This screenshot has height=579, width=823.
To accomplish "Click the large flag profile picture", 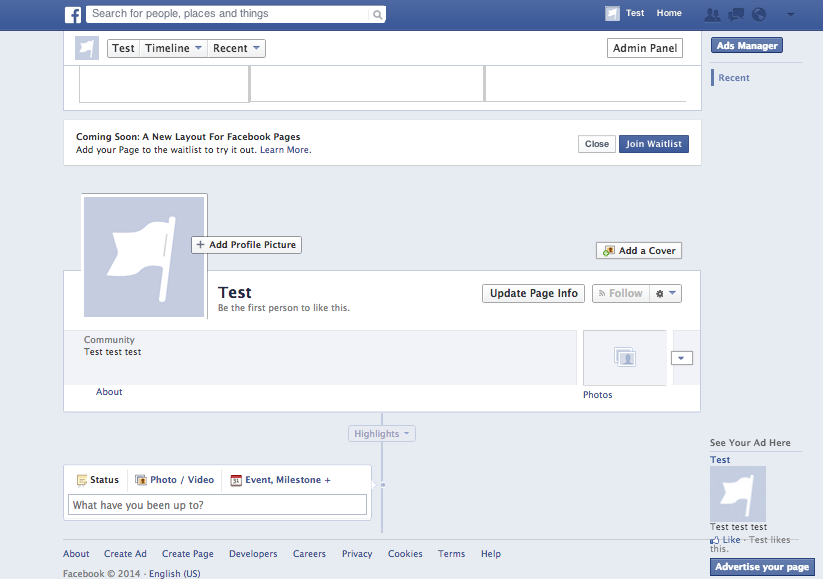I will (144, 257).
